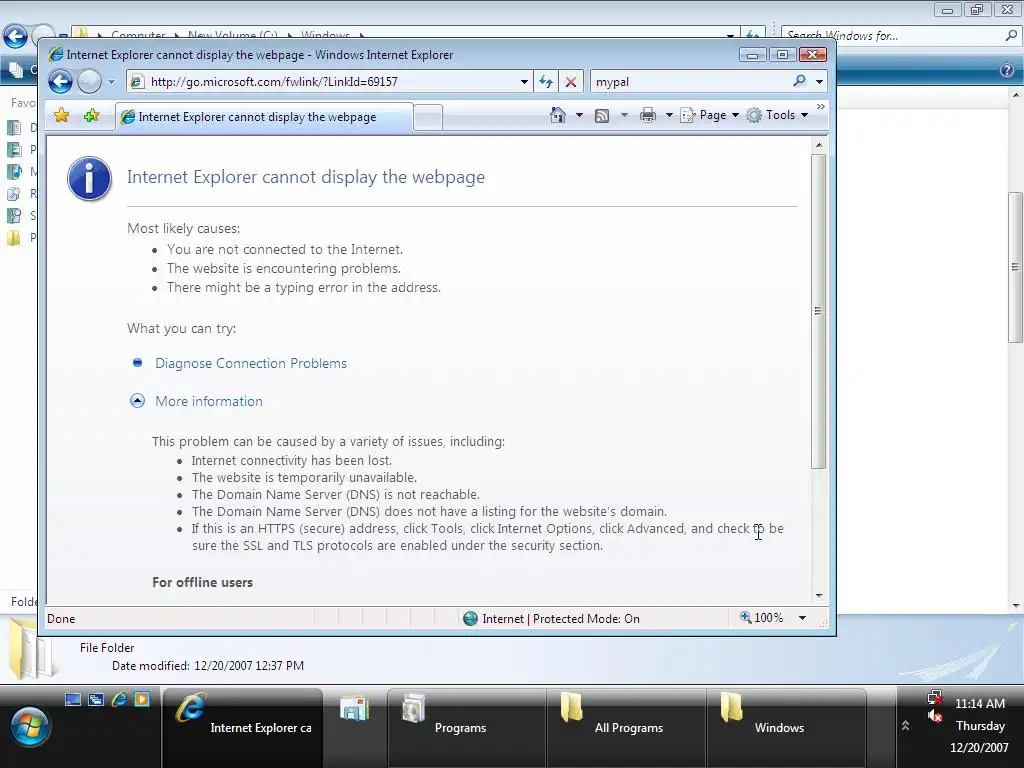Open a new blank tab
Image resolution: width=1024 pixels, height=768 pixels.
[x=428, y=118]
